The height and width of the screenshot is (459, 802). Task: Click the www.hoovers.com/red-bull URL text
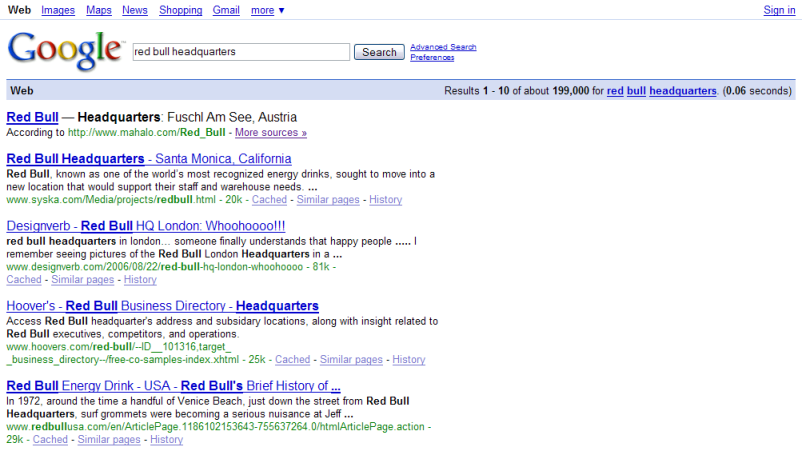[122, 353]
